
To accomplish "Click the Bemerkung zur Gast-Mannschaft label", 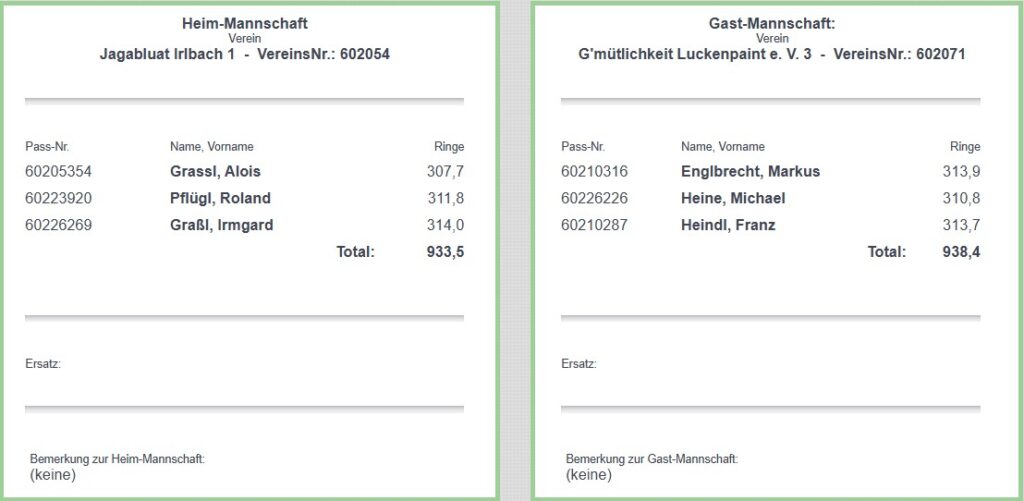I will pyautogui.click(x=652, y=459).
